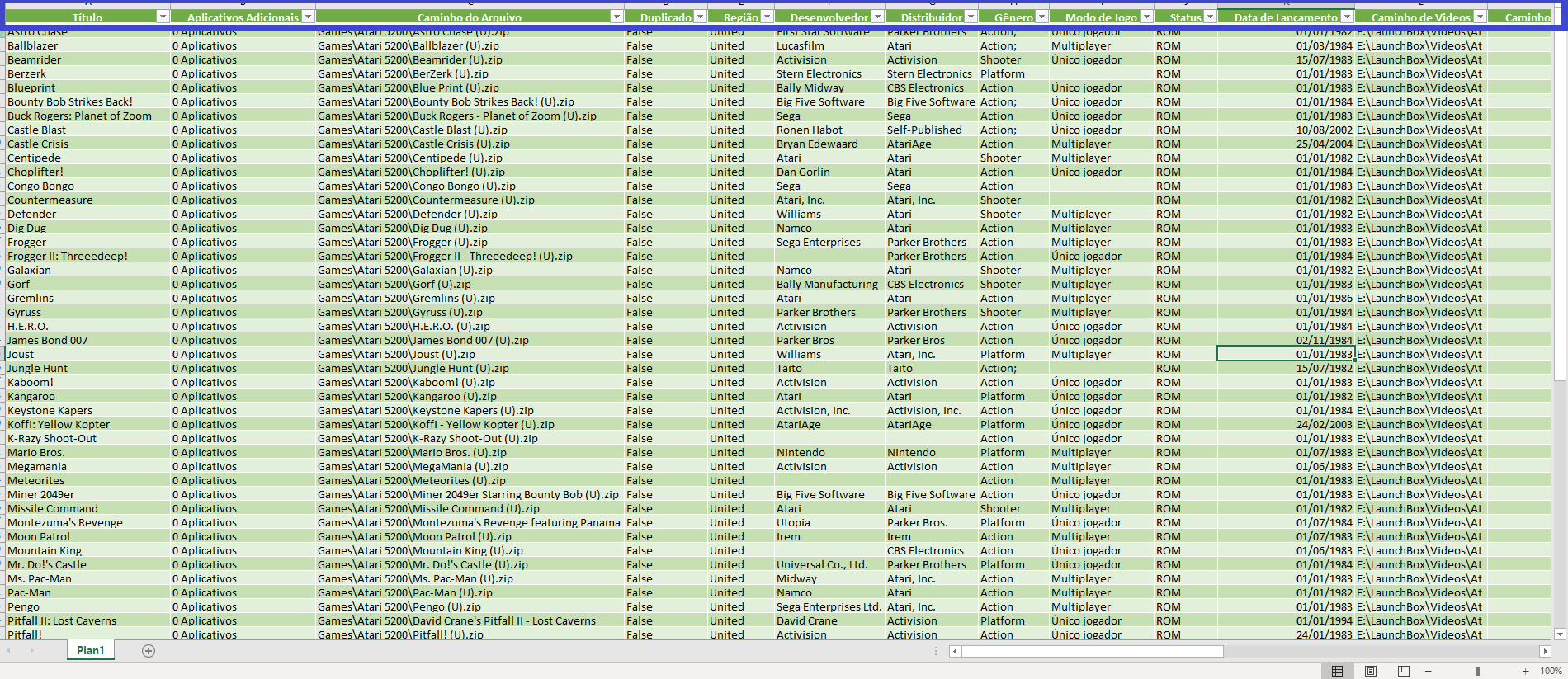Image resolution: width=1568 pixels, height=679 pixels.
Task: Click vertical scrollbar down arrow
Action: tap(1560, 634)
